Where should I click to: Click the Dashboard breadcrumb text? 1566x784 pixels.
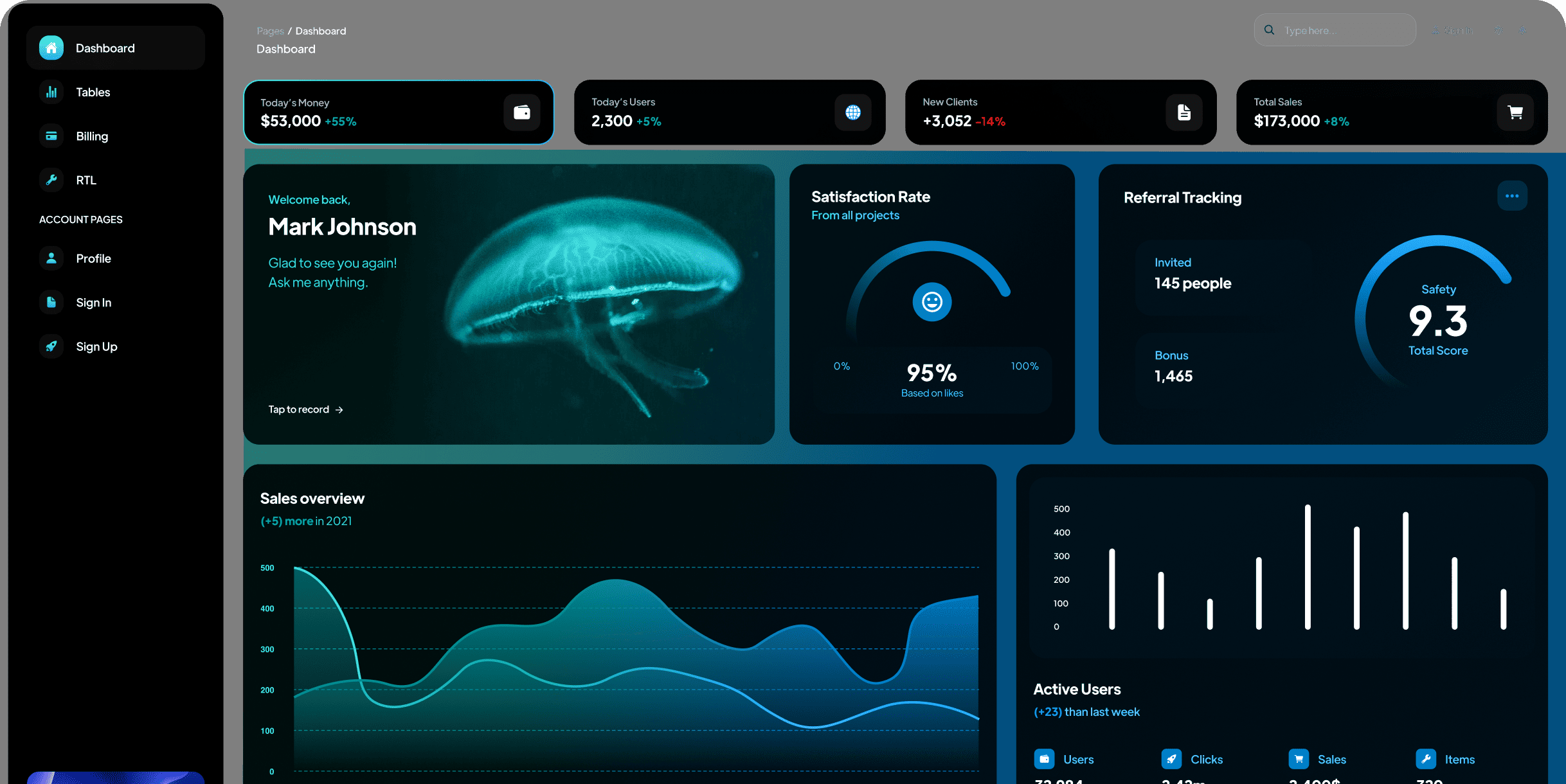point(321,31)
